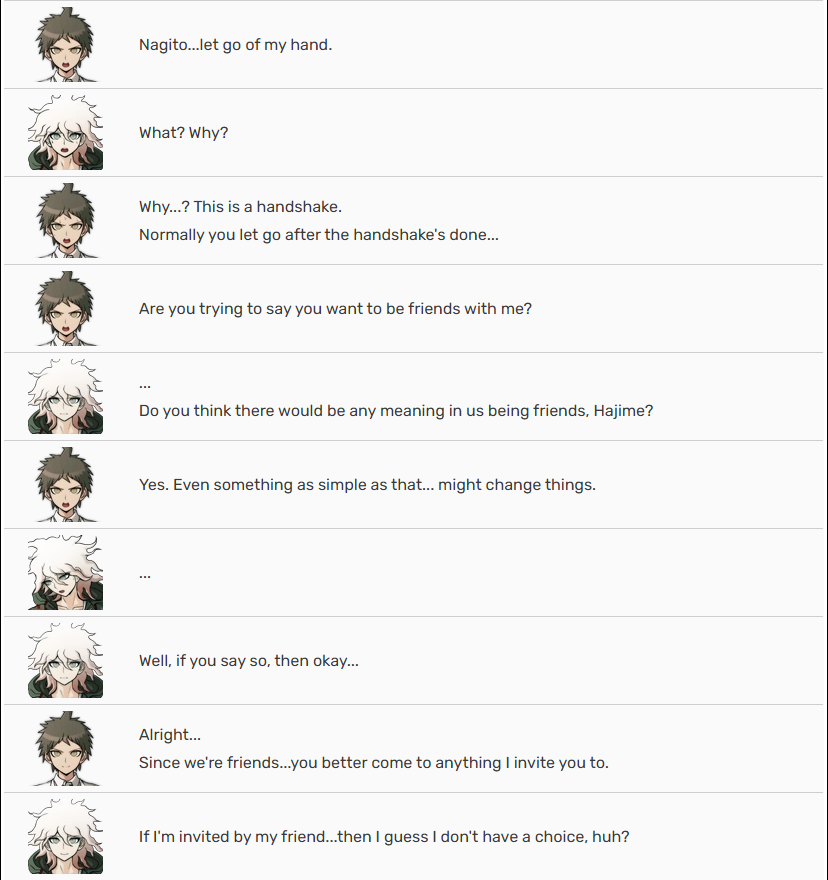Click Nagito's avatar beside "invited by my friend"
The width and height of the screenshot is (828, 880).
click(x=65, y=836)
